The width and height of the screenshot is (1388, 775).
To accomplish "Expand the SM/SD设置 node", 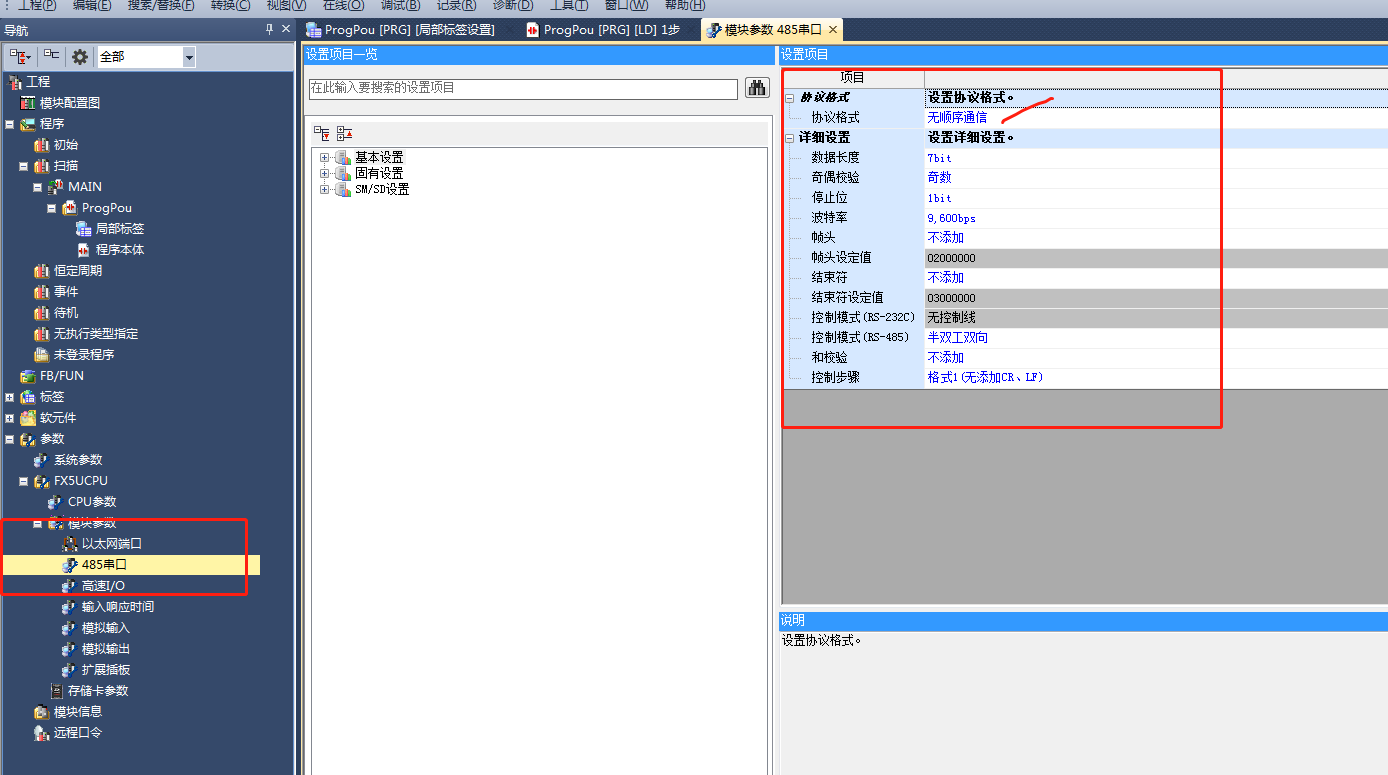I will [x=324, y=190].
